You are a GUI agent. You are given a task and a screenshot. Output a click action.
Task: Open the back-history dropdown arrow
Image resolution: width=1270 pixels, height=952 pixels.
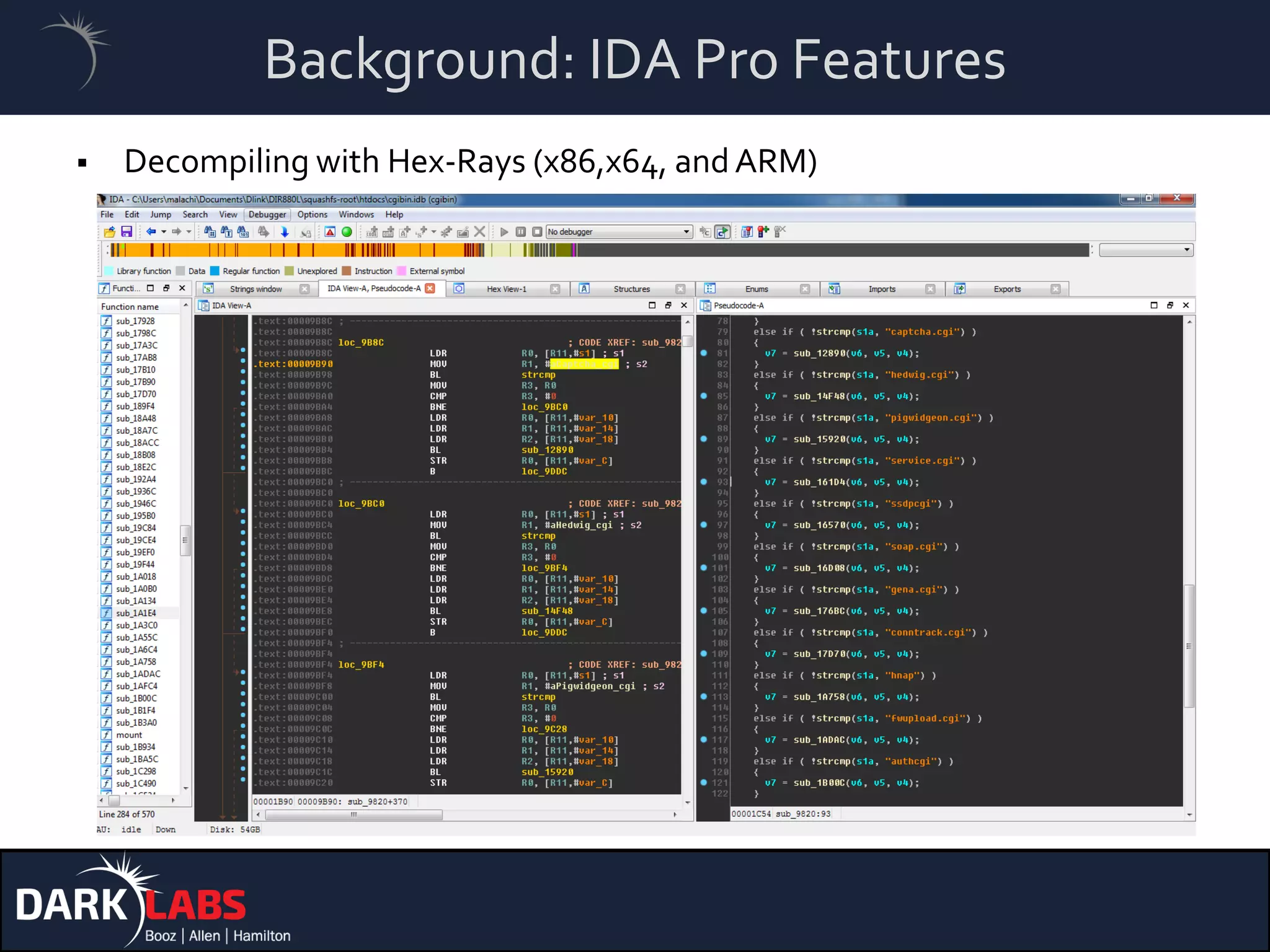[x=164, y=232]
